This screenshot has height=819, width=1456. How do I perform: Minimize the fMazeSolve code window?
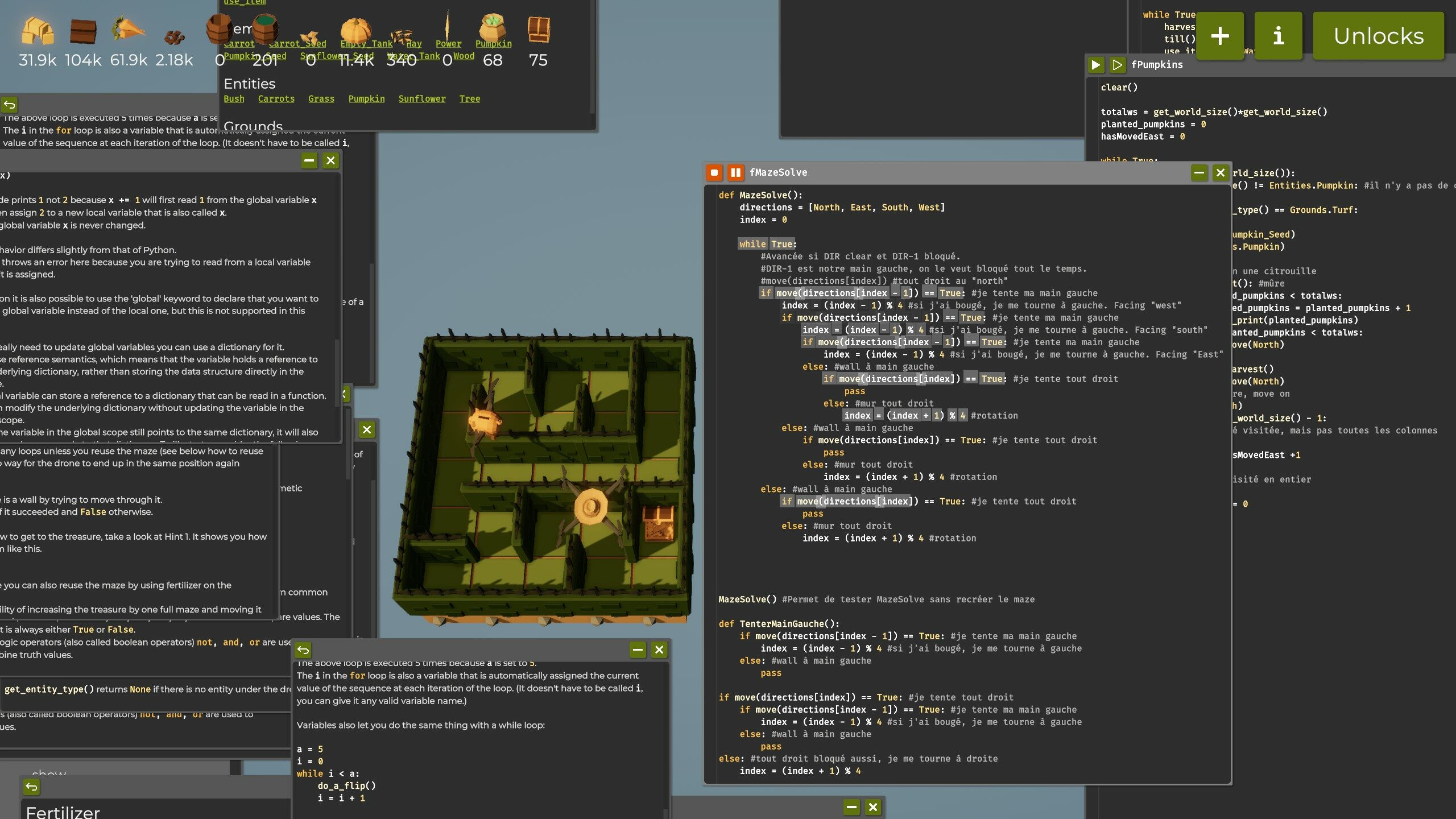click(1199, 172)
